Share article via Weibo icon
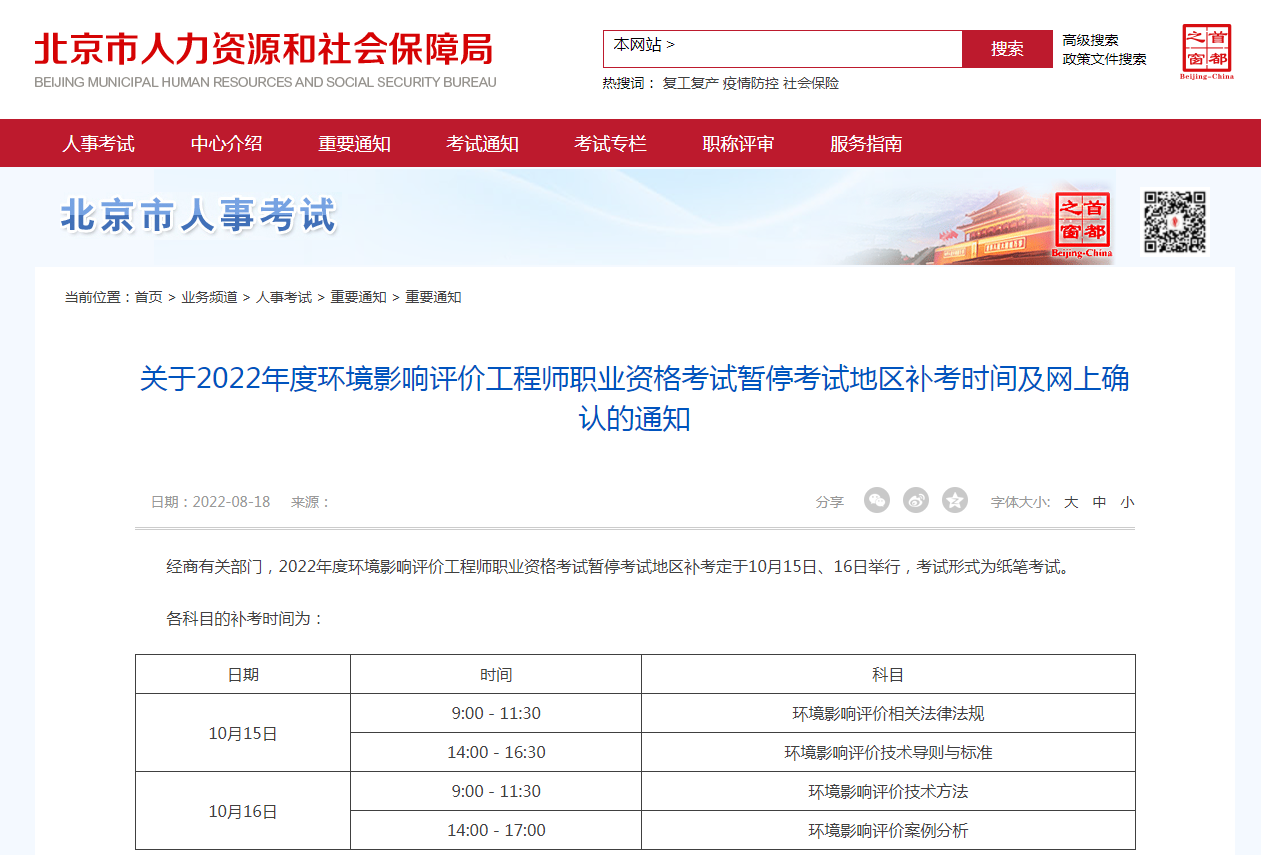Screen dimensions: 1261x855 click(916, 501)
